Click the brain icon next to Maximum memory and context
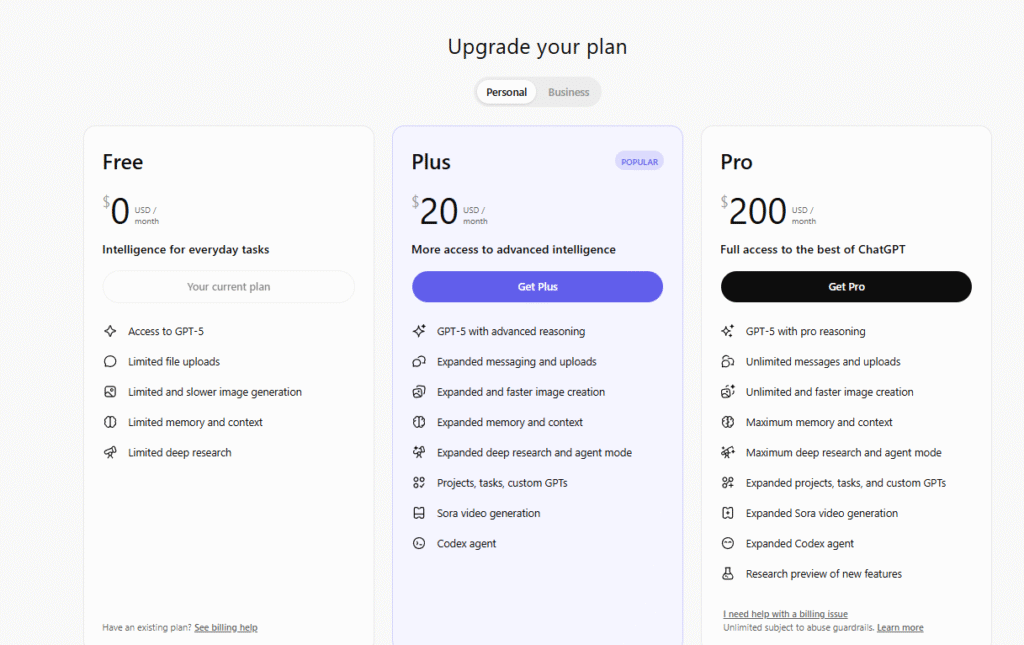Image resolution: width=1024 pixels, height=645 pixels. point(728,422)
